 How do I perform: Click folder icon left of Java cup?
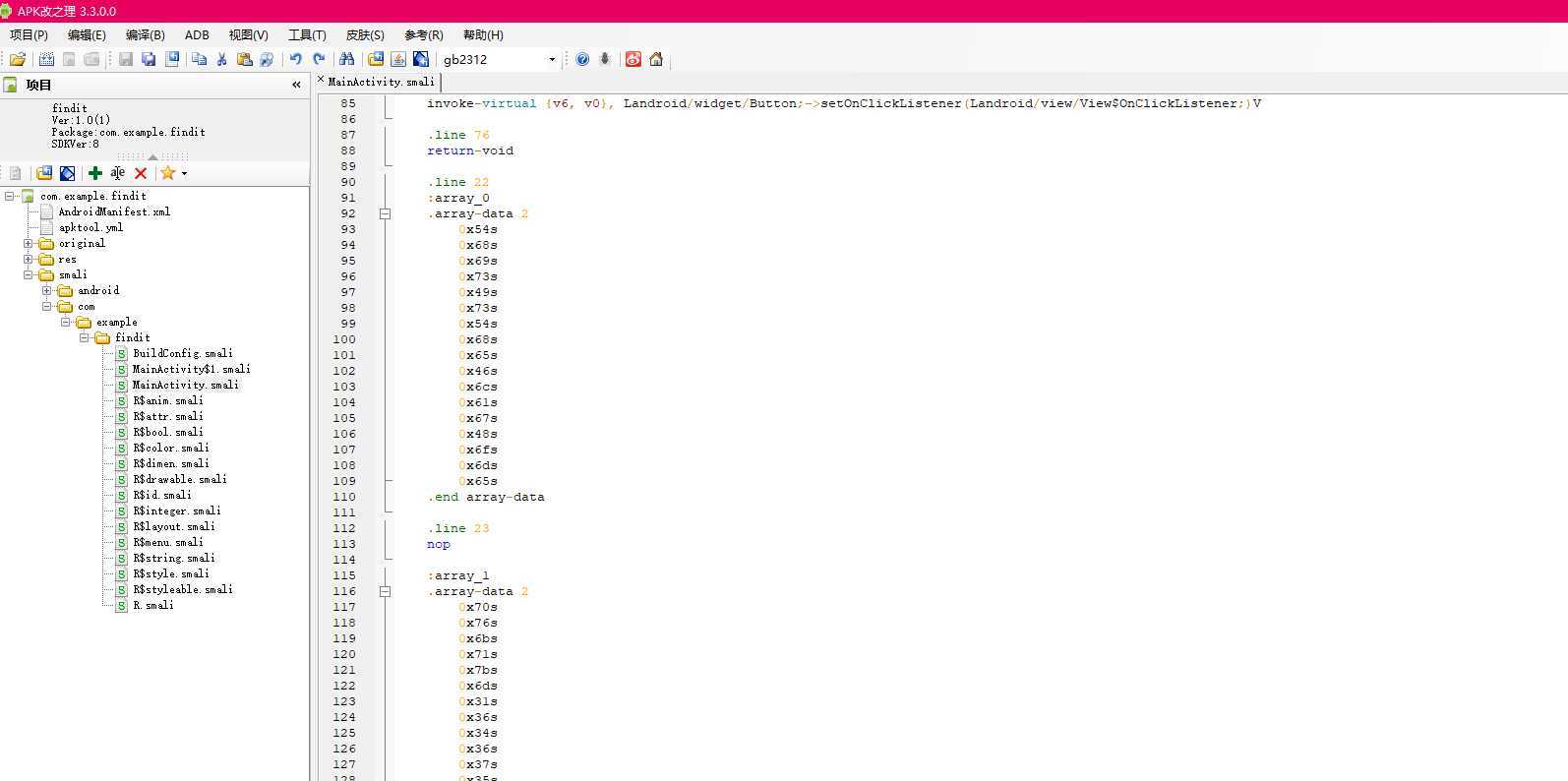point(376,59)
